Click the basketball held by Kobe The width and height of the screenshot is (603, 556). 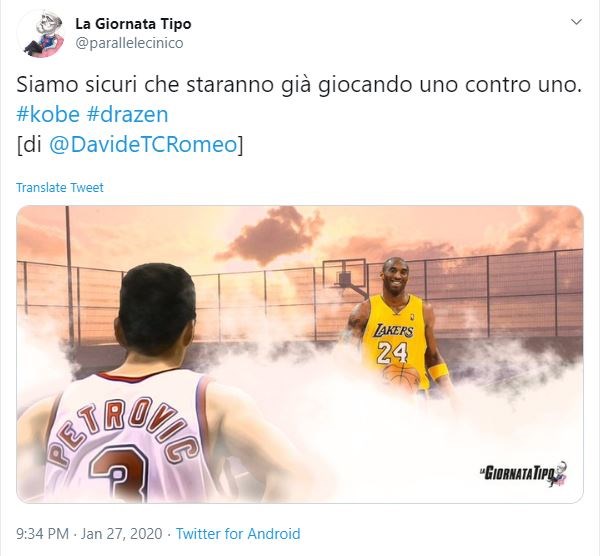click(401, 378)
